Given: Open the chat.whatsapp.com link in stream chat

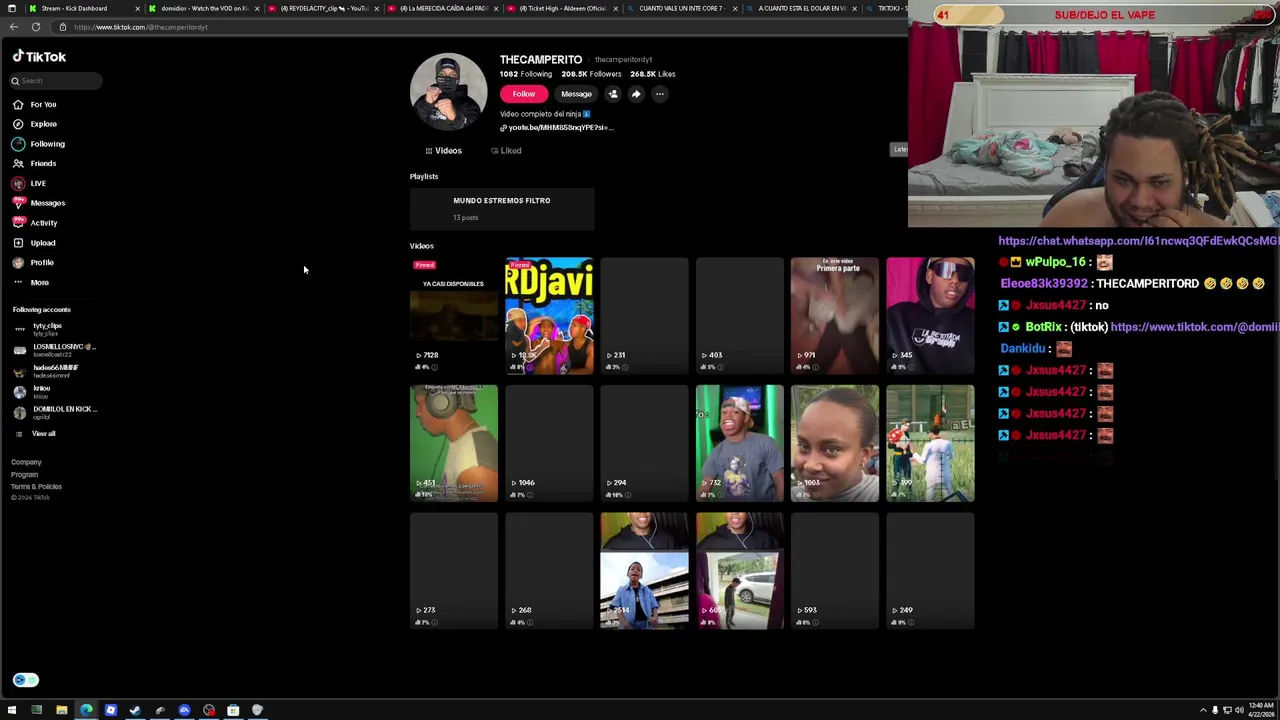Looking at the screenshot, I should coord(1138,241).
